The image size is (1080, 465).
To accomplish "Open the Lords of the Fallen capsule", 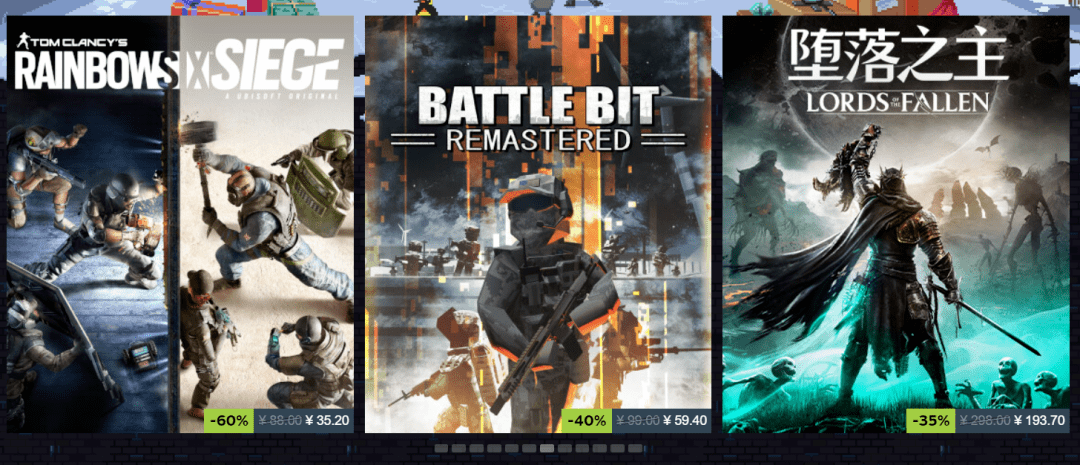I will coord(896,224).
